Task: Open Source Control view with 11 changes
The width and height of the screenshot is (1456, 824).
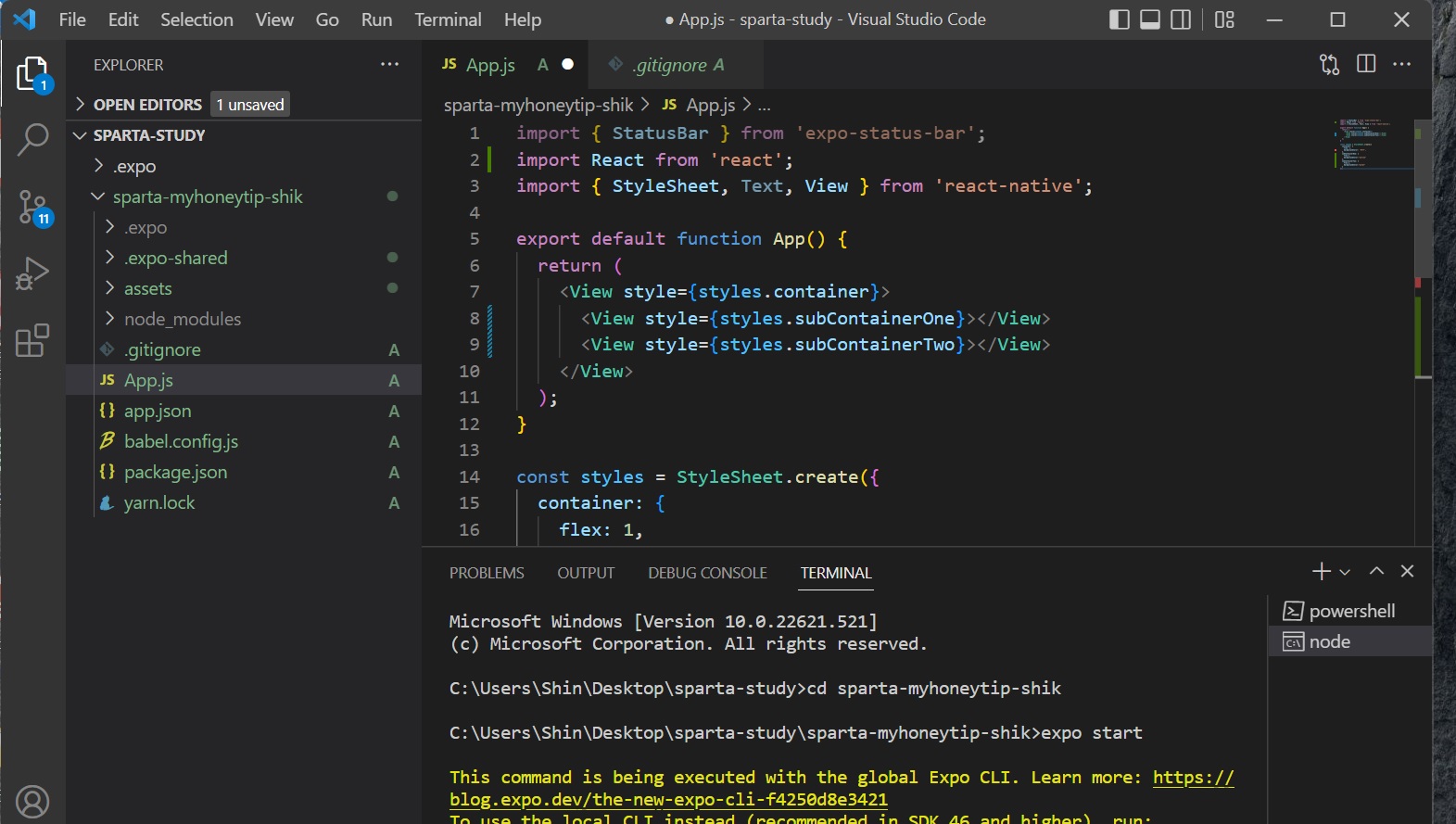Action: [33, 208]
